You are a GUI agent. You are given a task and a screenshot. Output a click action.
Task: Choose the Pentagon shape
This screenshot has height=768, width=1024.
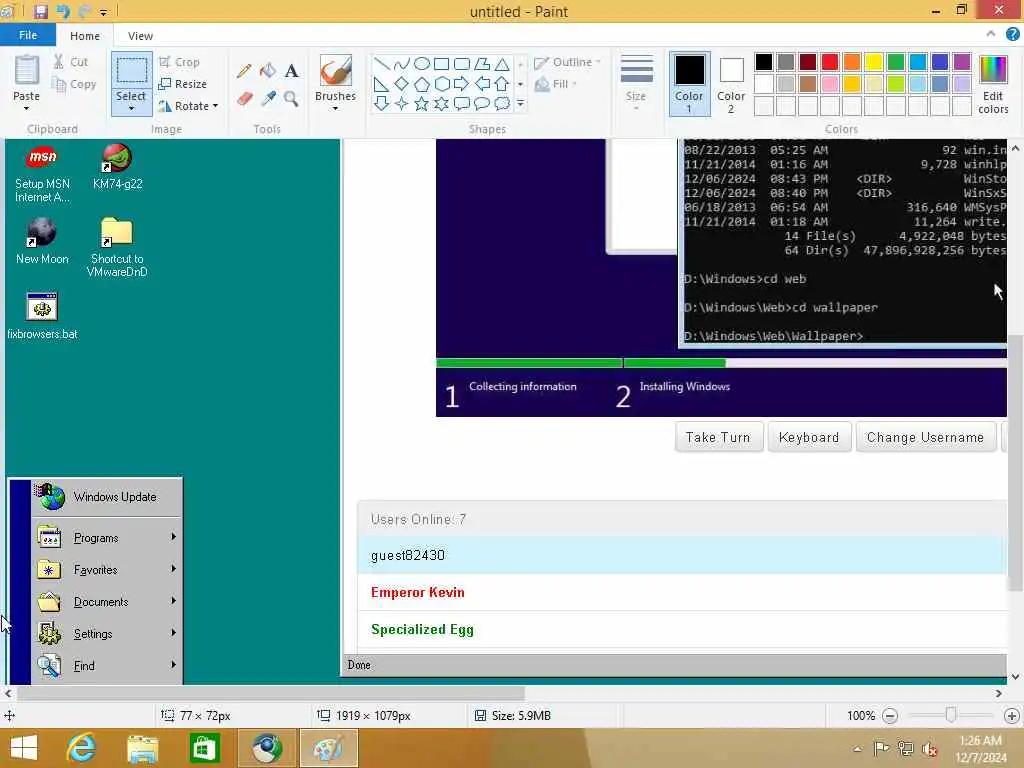422,84
